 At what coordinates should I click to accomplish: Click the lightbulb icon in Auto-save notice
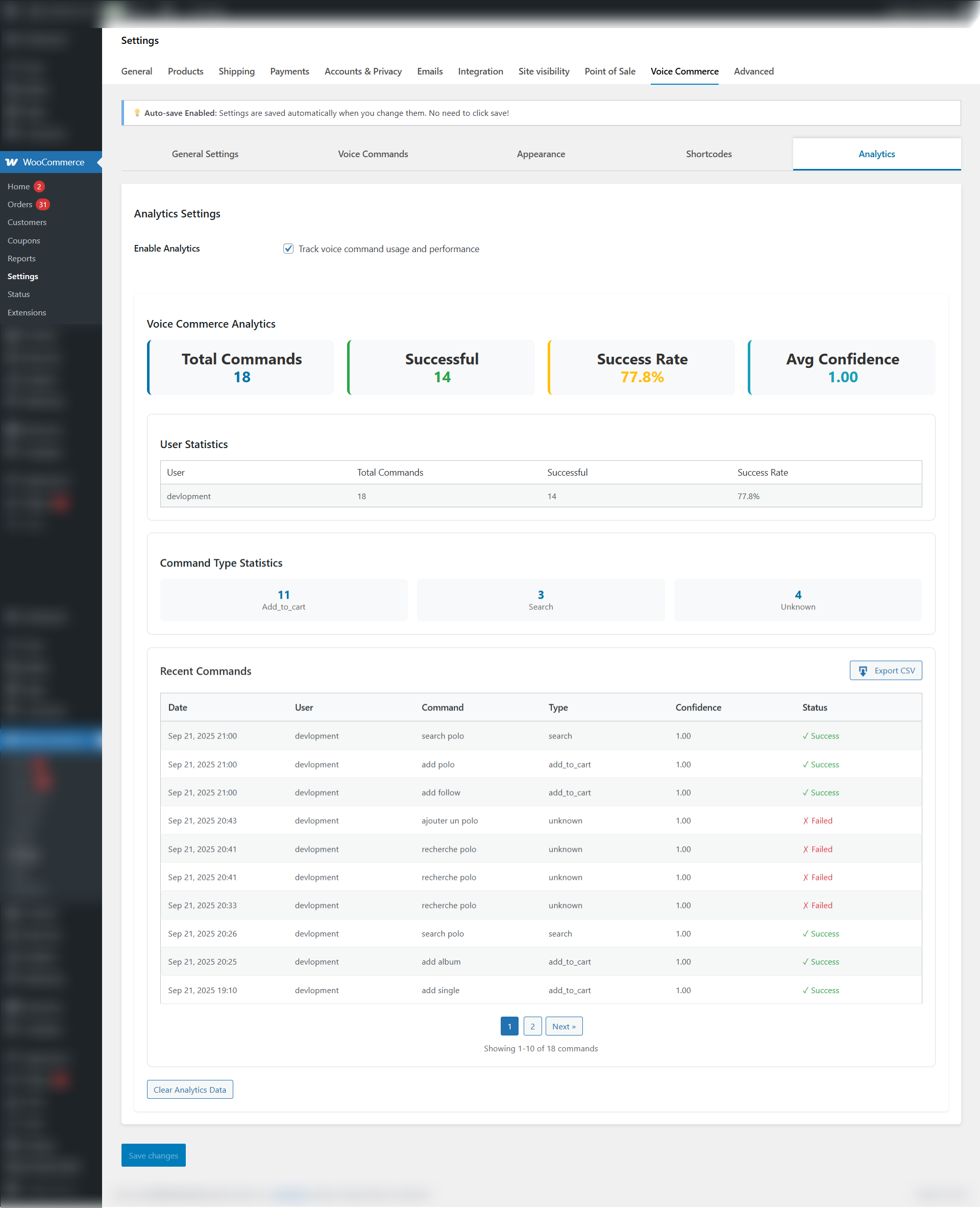[x=137, y=113]
